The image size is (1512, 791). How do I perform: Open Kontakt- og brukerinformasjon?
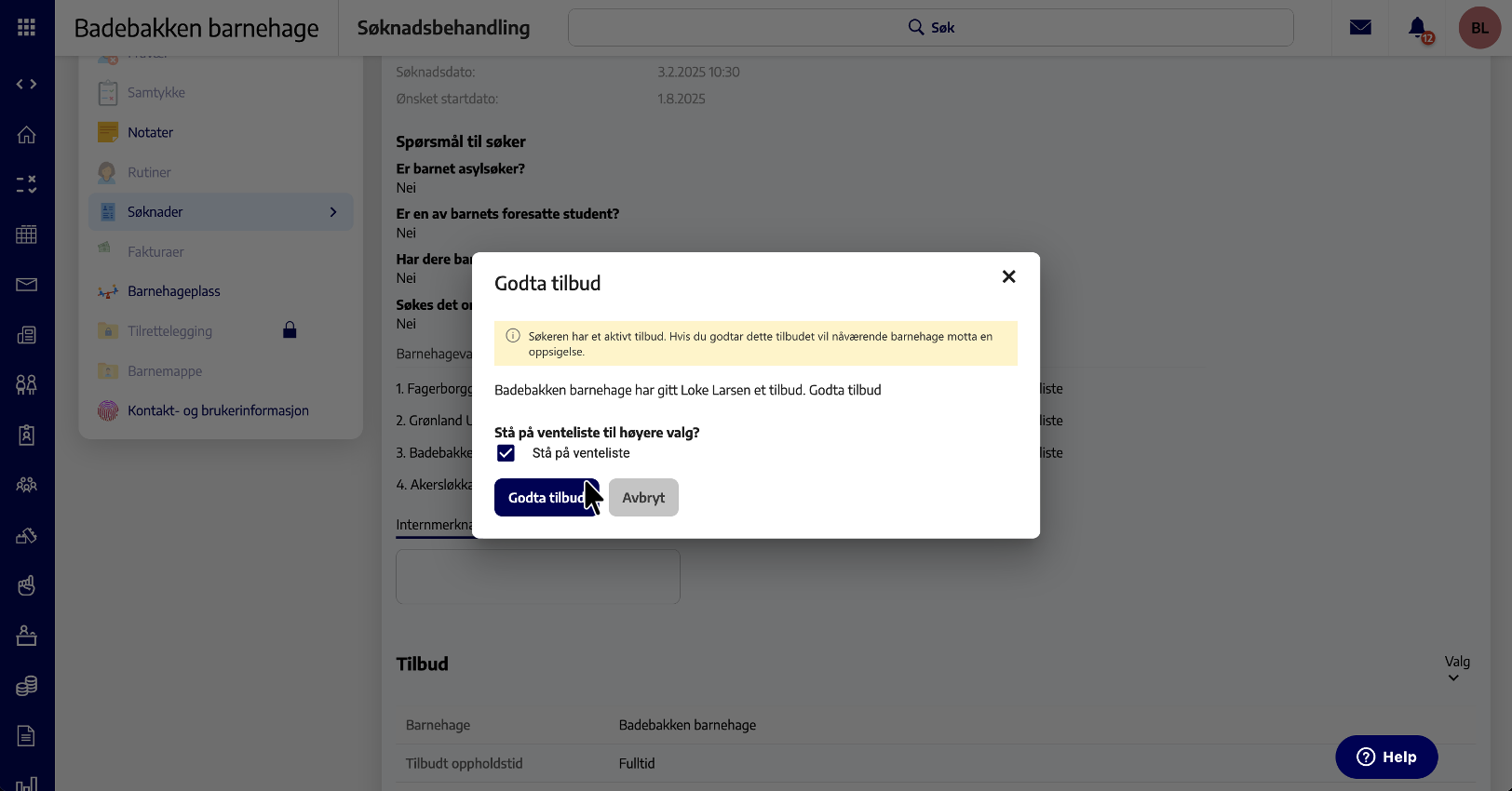(218, 410)
